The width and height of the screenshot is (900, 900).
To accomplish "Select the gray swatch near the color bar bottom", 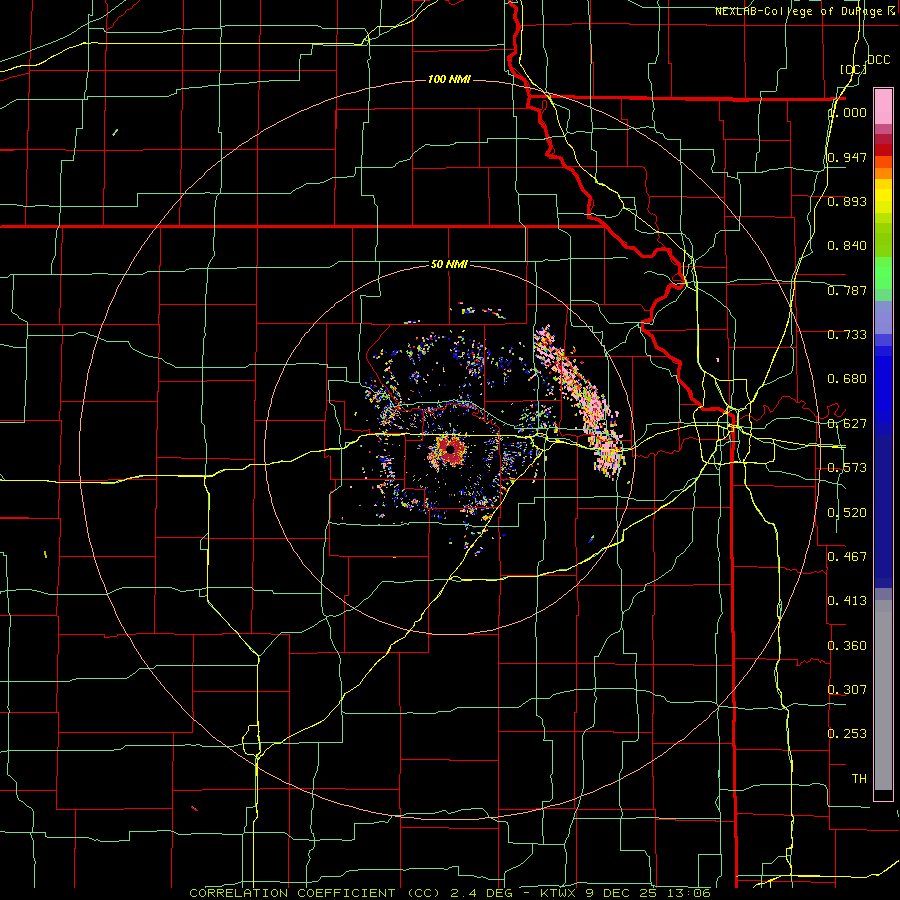I will tap(883, 695).
